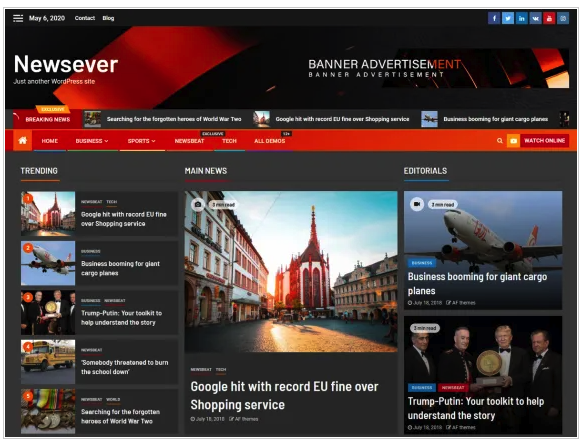The width and height of the screenshot is (581, 445).
Task: Open trending Searching for forgotten heroes headline
Action: (x=120, y=416)
